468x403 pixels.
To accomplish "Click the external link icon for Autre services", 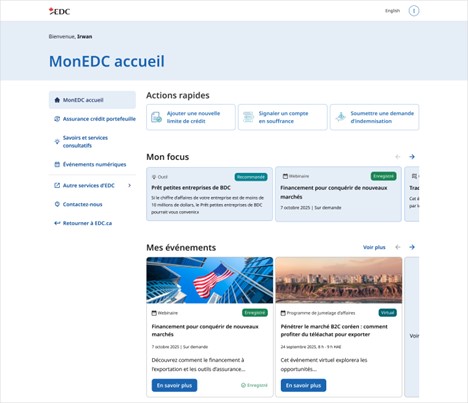I will [x=57, y=185].
